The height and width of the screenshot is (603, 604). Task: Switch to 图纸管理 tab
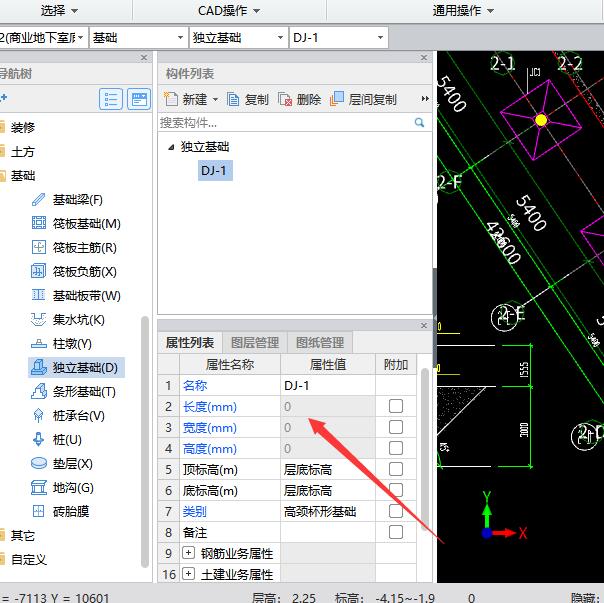click(320, 343)
